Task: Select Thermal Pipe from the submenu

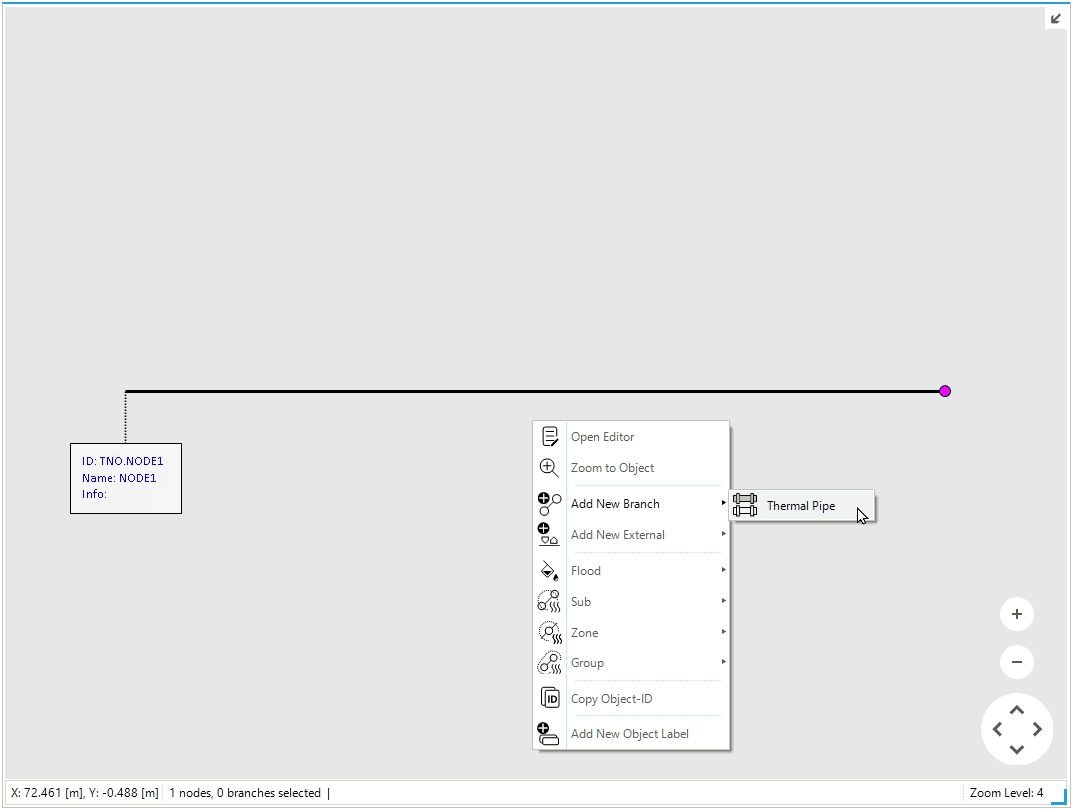Action: click(800, 506)
